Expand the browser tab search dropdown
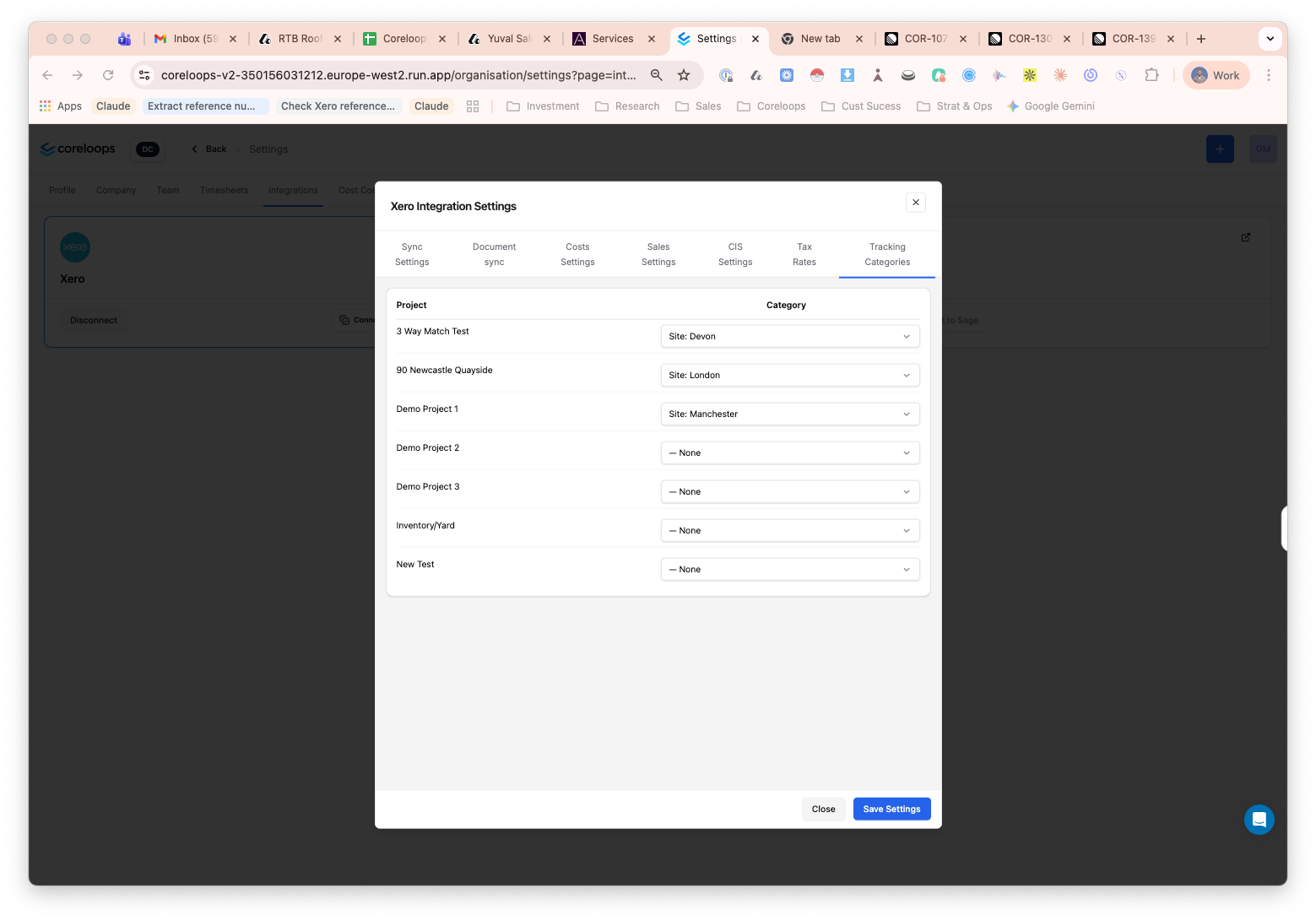The height and width of the screenshot is (921, 1316). (1270, 39)
